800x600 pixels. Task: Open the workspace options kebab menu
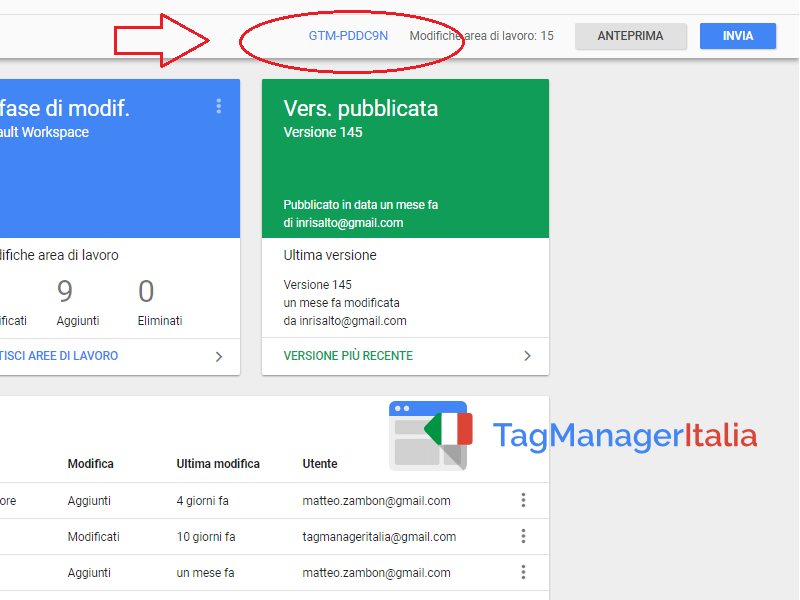(219, 107)
